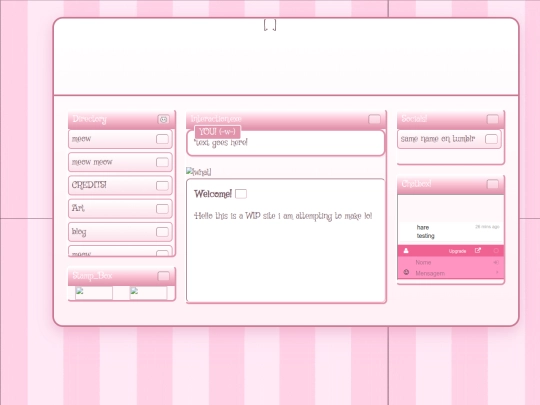This screenshot has width=540, height=405.
Task: Click the YOU! (-w-) name tag
Action: click(x=217, y=132)
